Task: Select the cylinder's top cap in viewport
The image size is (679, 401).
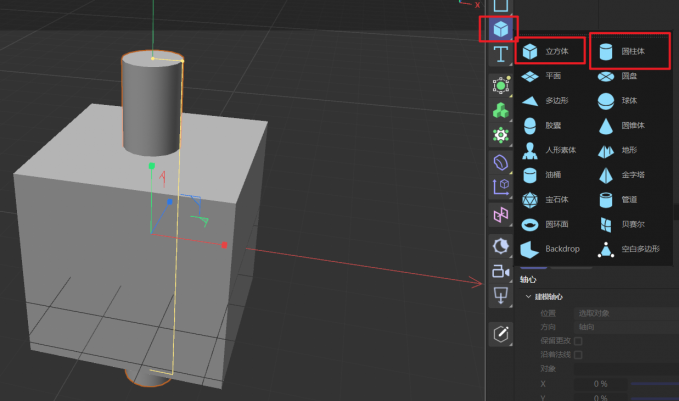Action: click(152, 58)
